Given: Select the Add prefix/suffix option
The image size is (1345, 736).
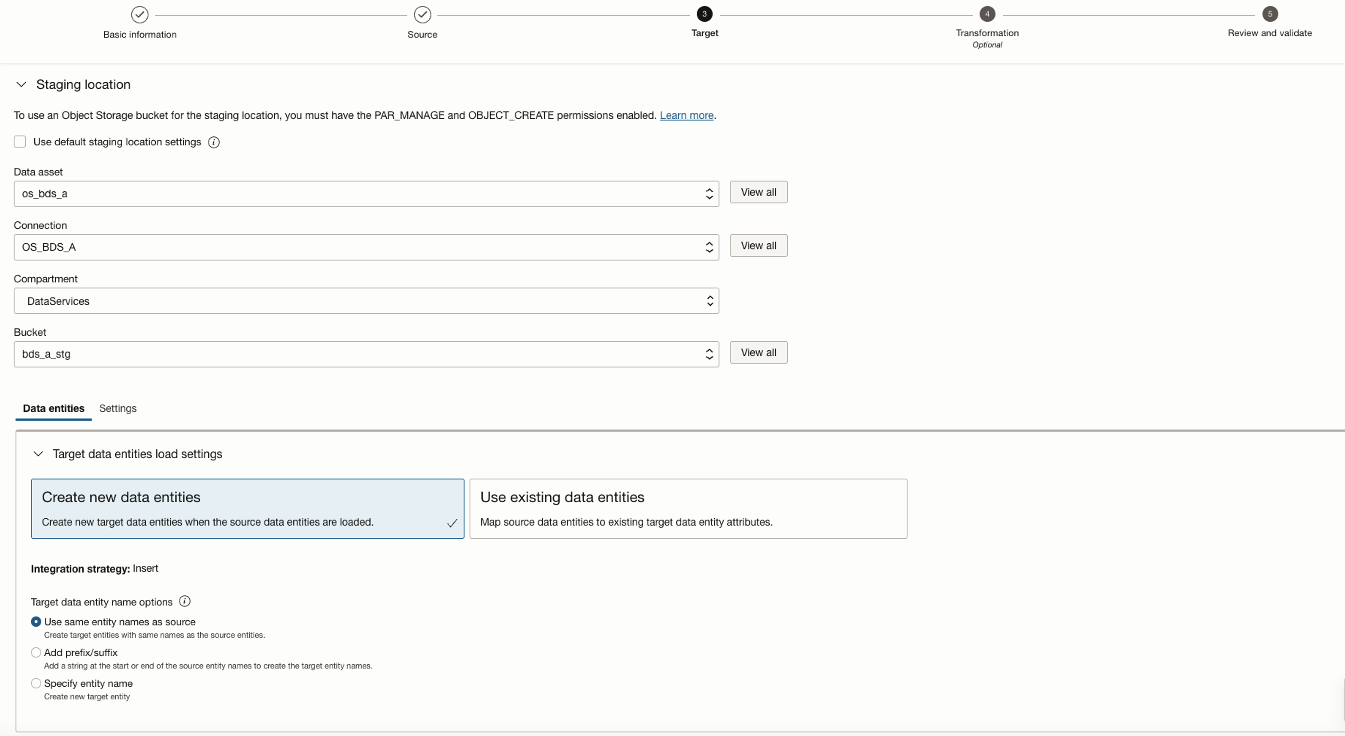Looking at the screenshot, I should pos(37,653).
